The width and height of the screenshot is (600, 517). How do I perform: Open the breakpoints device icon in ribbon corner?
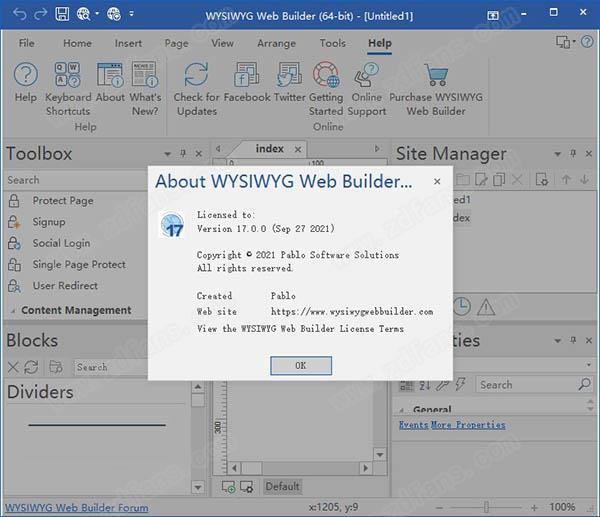click(x=565, y=42)
